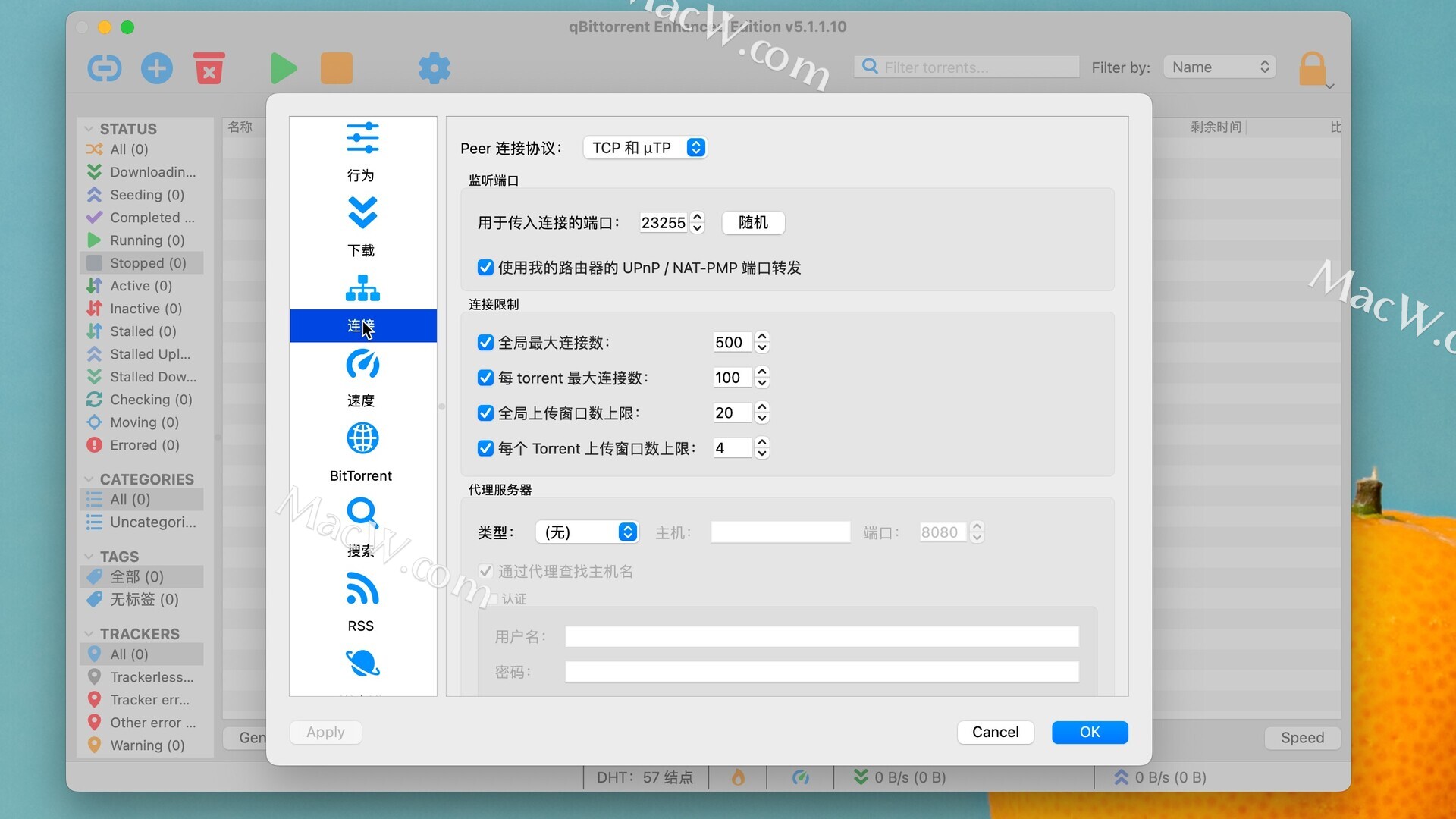Select Uncategori... in Categories list
Screen dimensions: 1456x819
point(141,522)
